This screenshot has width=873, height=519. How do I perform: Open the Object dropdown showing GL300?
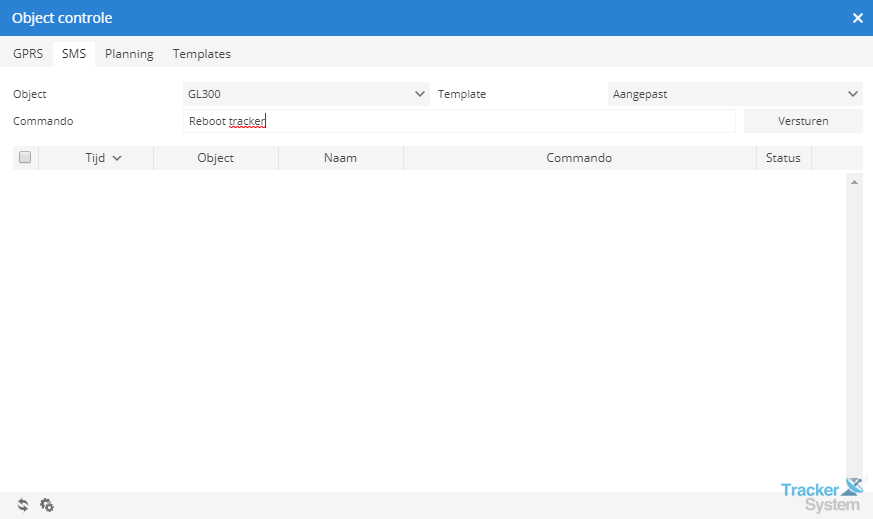coord(306,94)
